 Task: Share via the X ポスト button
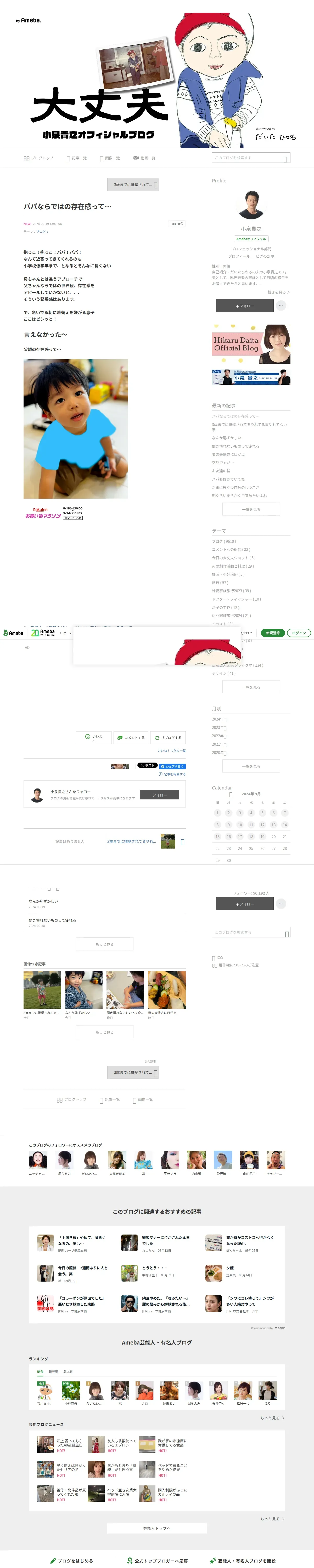(x=147, y=766)
